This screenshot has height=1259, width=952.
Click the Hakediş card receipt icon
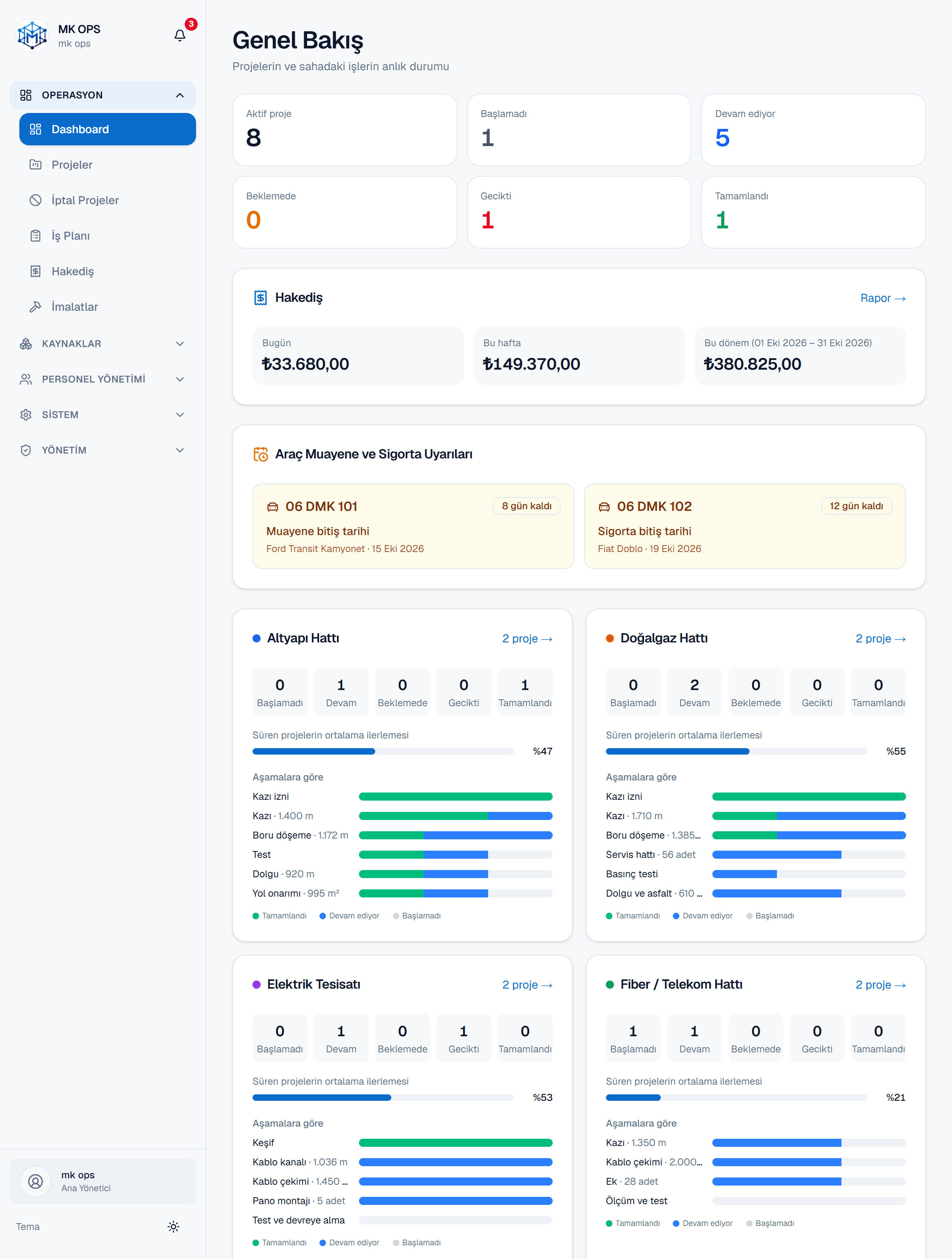point(261,298)
